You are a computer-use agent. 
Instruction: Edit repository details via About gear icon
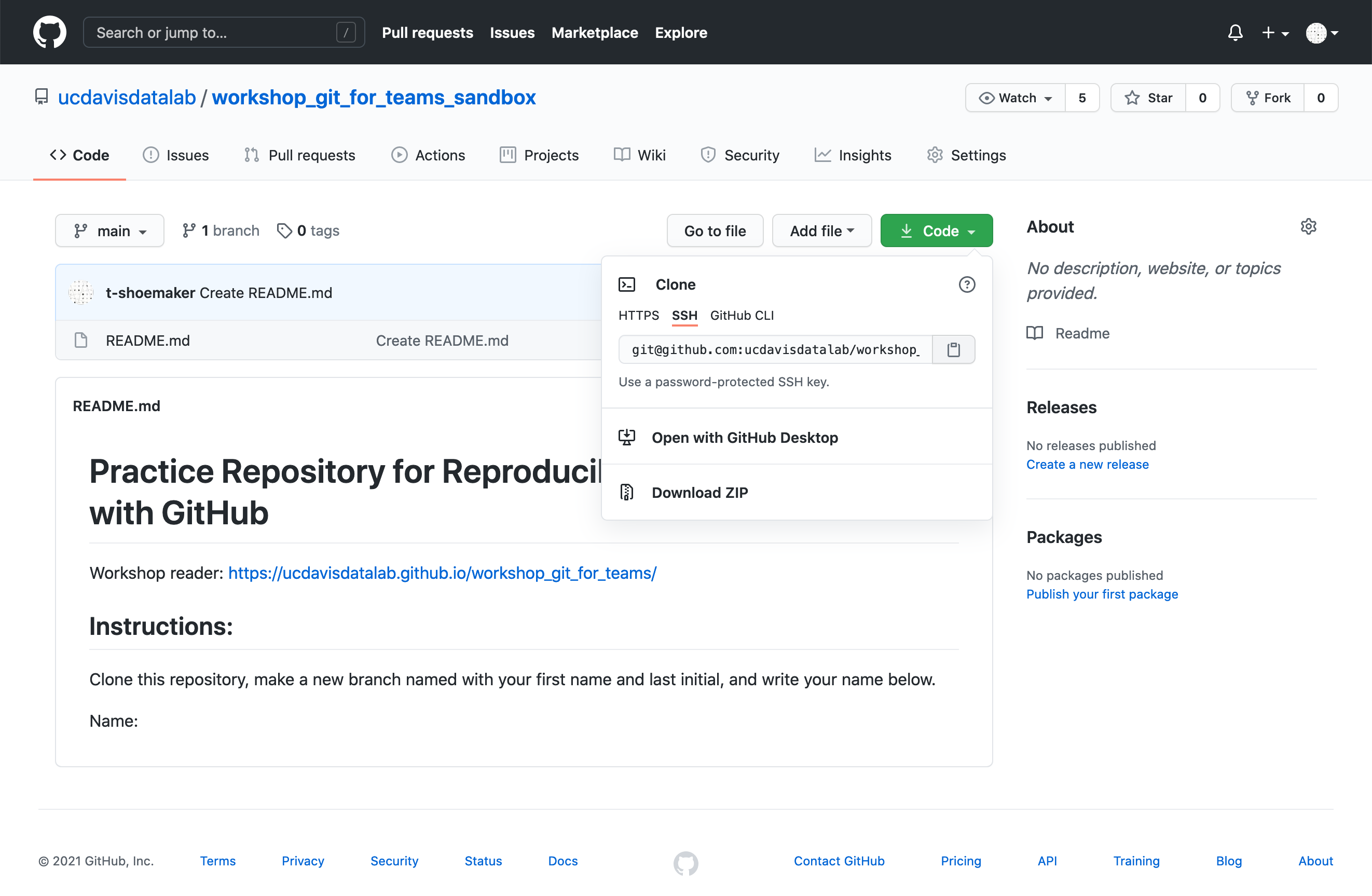coord(1309,226)
